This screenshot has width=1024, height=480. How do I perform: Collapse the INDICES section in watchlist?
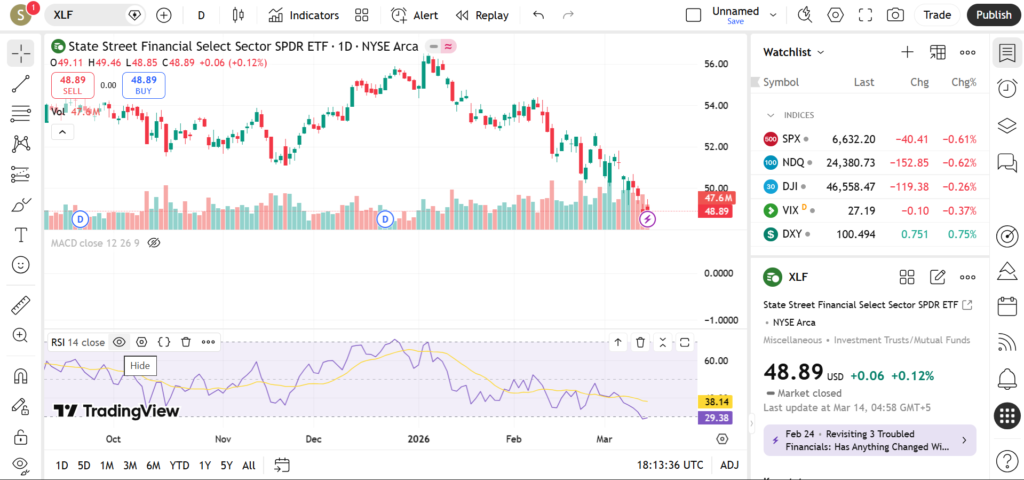(770, 115)
